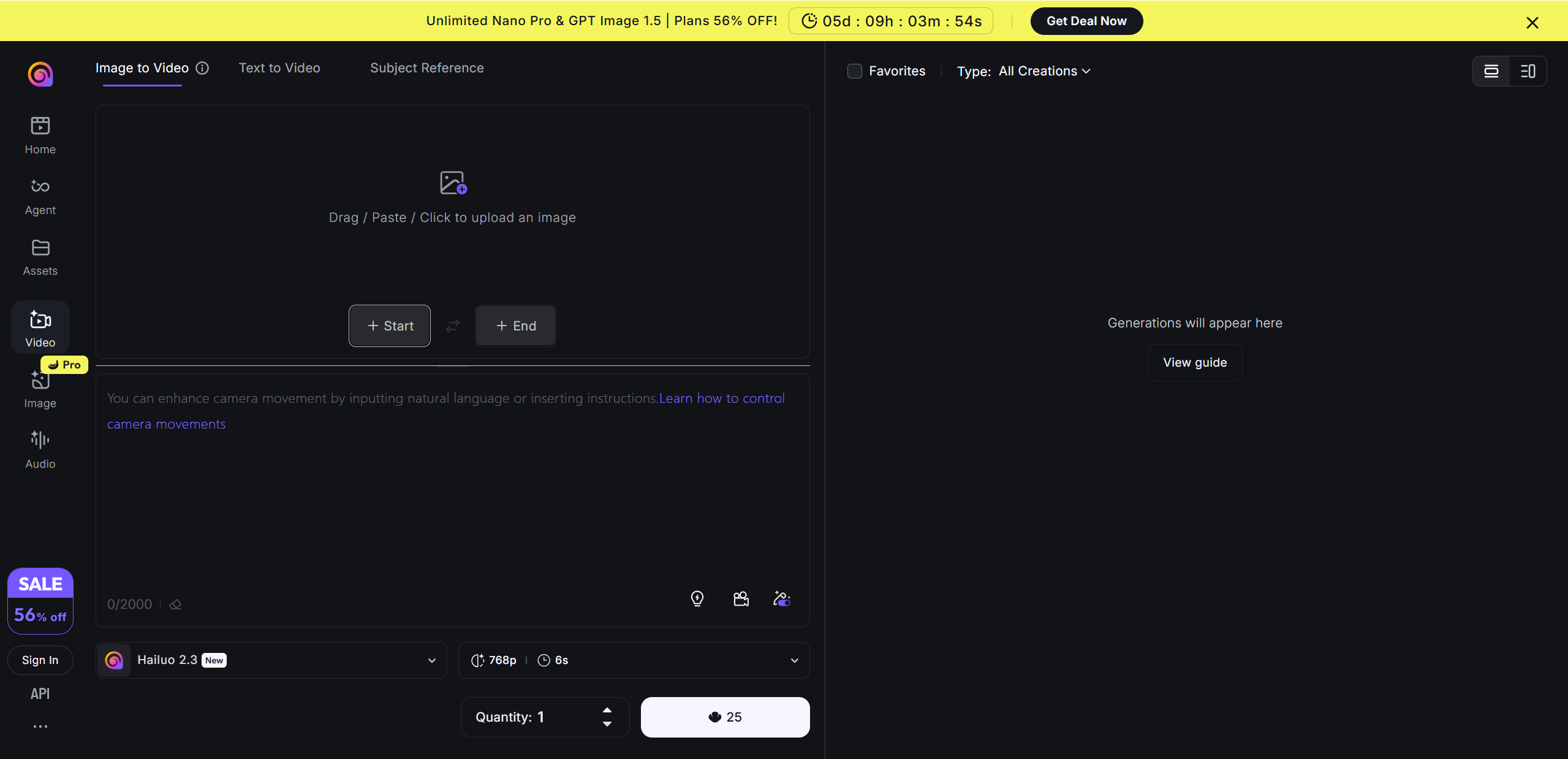Open the Audio generation section
1568x759 pixels.
tap(40, 449)
